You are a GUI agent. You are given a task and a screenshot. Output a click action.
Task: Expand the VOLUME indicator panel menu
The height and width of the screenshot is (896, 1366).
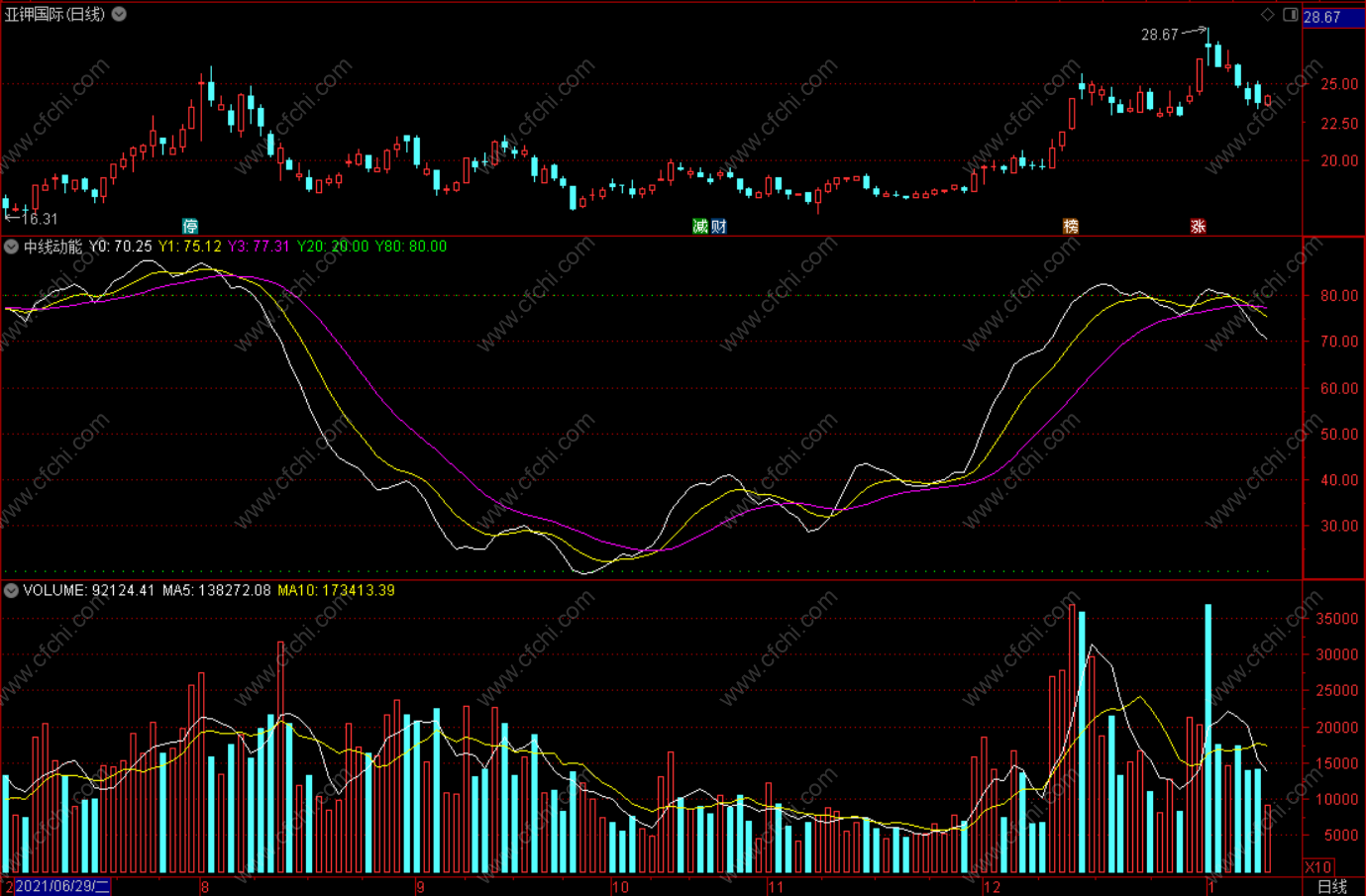tap(11, 590)
